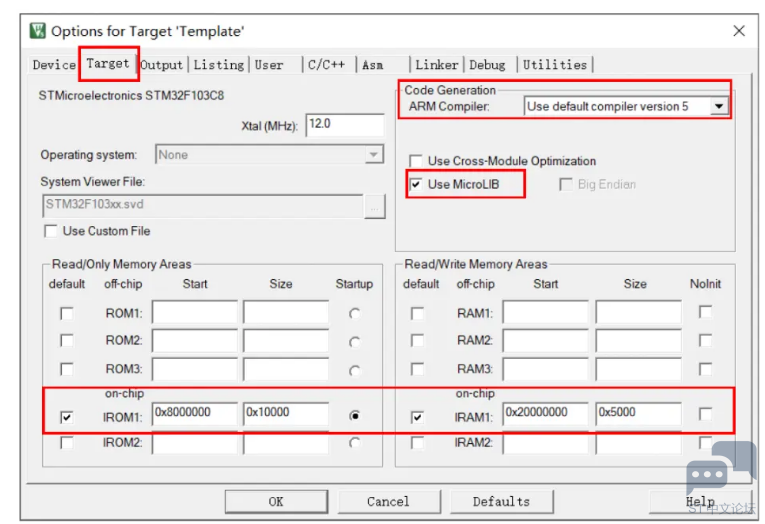Click the RAM1 Start address field
Screen dimensions: 765x524
pyautogui.click(x=545, y=312)
